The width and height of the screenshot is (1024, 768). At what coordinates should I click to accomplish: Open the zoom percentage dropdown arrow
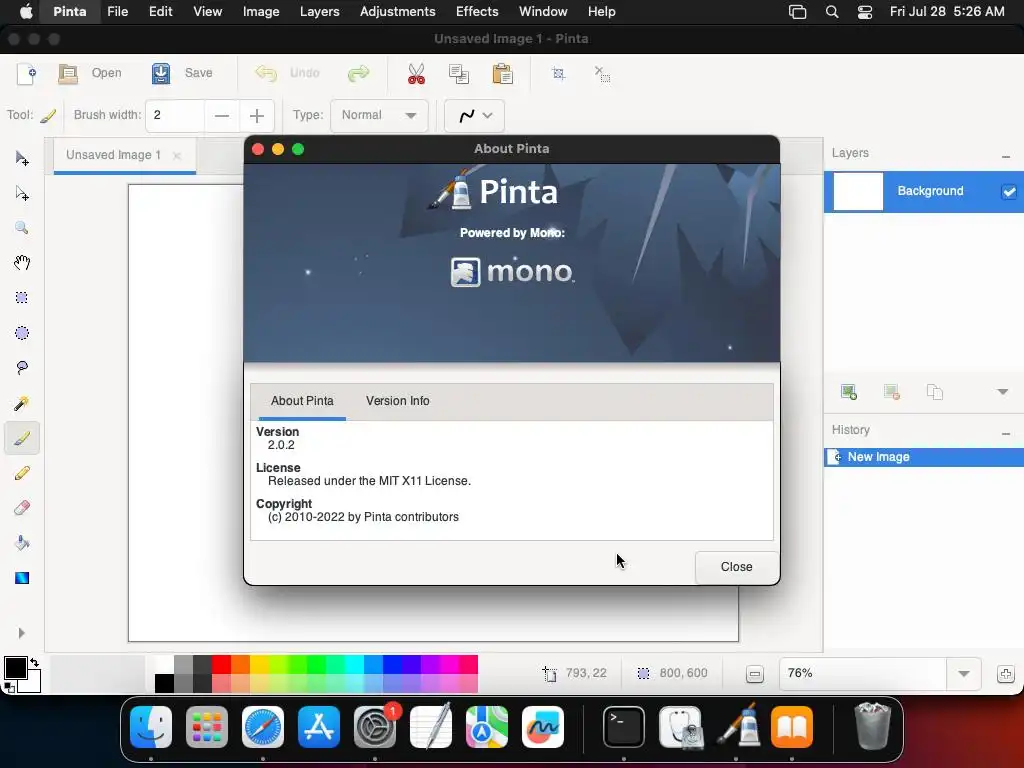tap(963, 674)
